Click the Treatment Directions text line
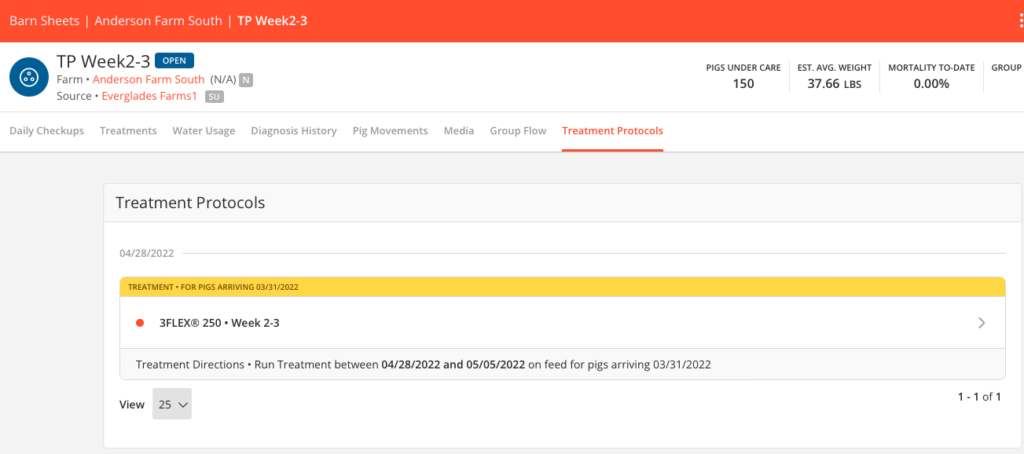 point(423,365)
